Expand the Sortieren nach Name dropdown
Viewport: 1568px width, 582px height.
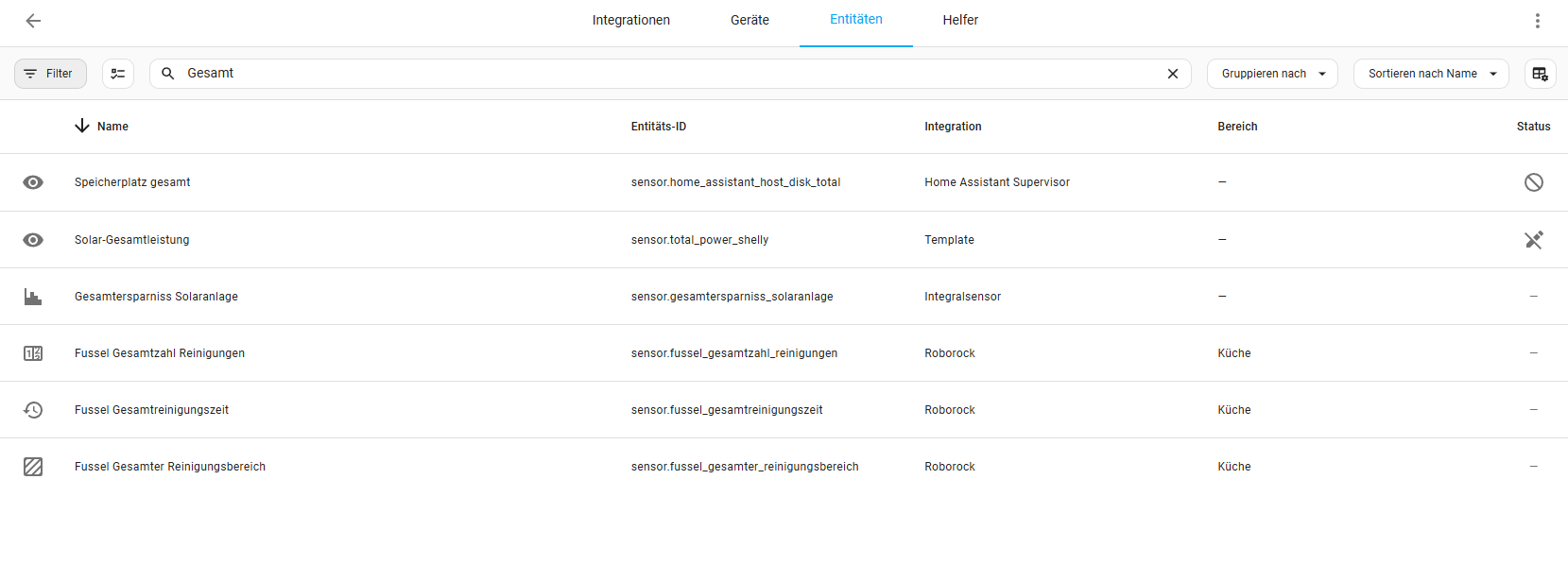point(1430,74)
